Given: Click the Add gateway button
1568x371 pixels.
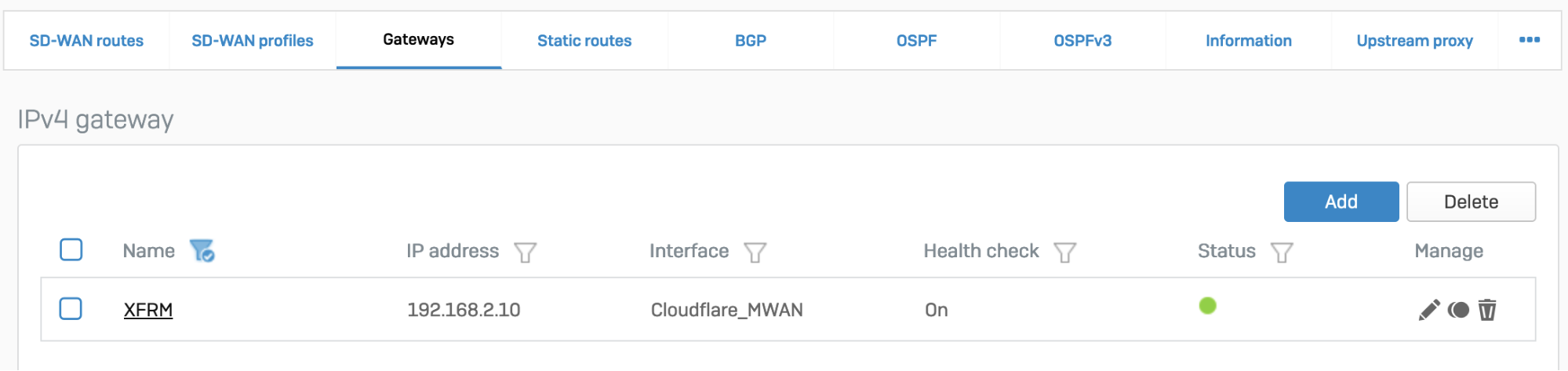Looking at the screenshot, I should click(1341, 202).
